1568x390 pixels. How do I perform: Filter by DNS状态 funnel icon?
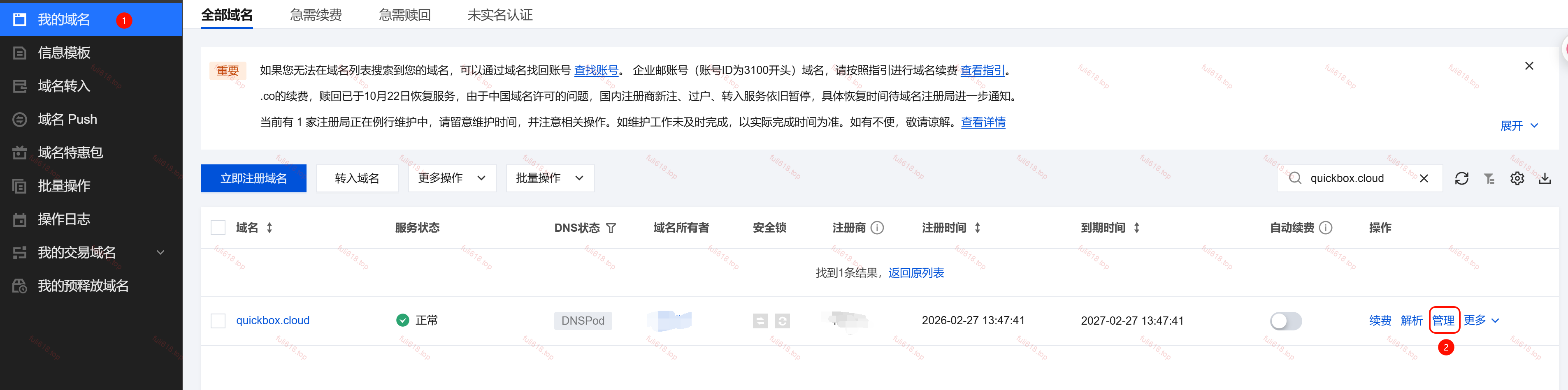(611, 228)
